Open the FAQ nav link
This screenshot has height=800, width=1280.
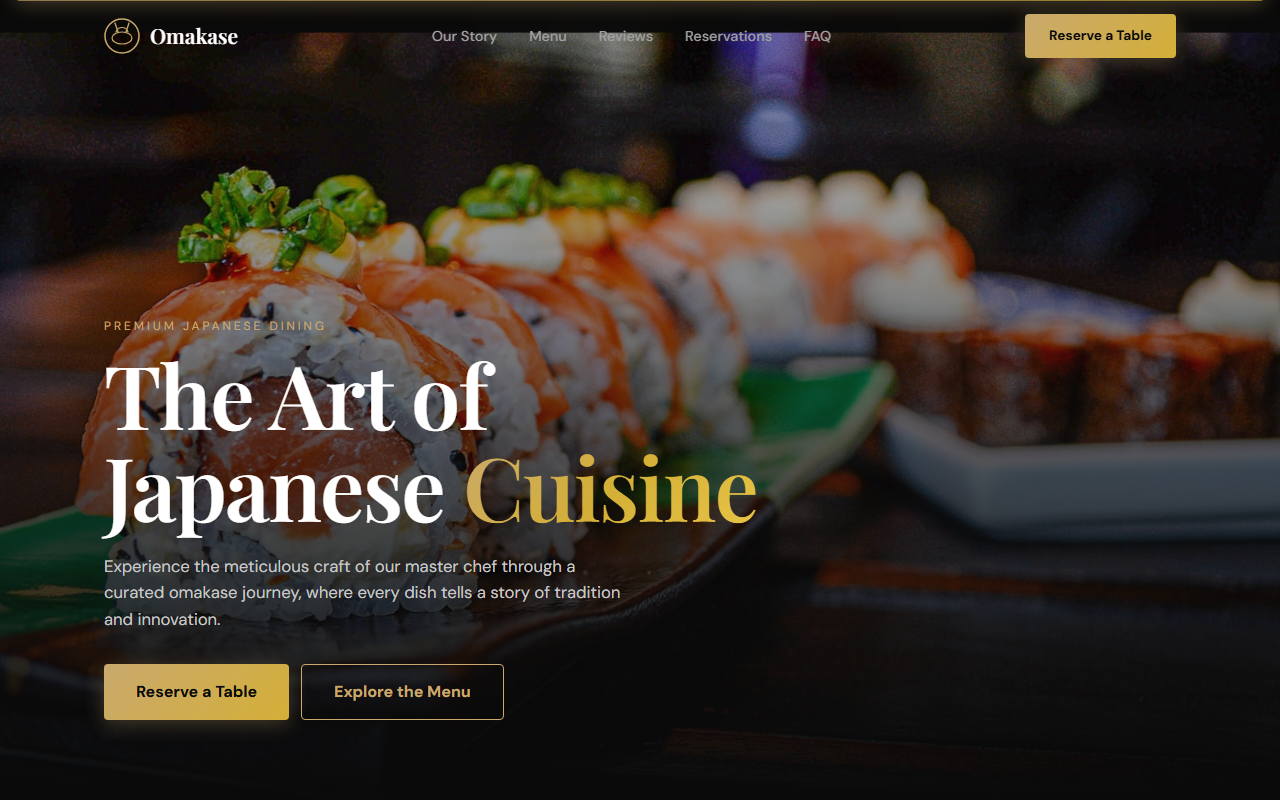817,36
